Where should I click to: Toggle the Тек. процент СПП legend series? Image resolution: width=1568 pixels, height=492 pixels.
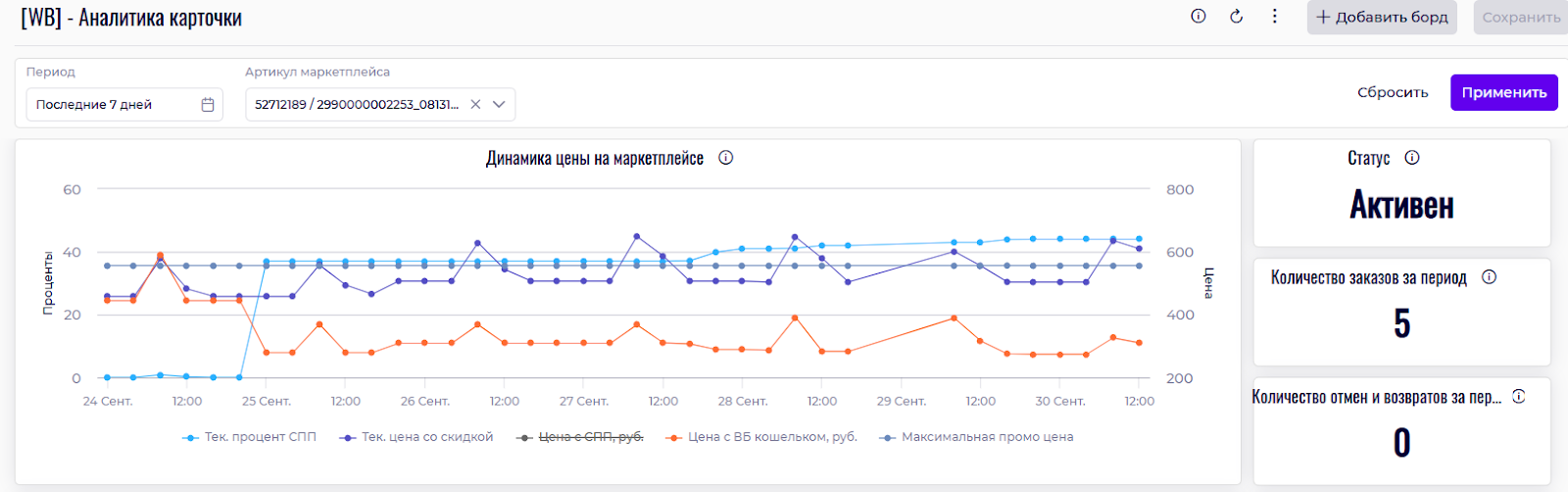[x=250, y=437]
